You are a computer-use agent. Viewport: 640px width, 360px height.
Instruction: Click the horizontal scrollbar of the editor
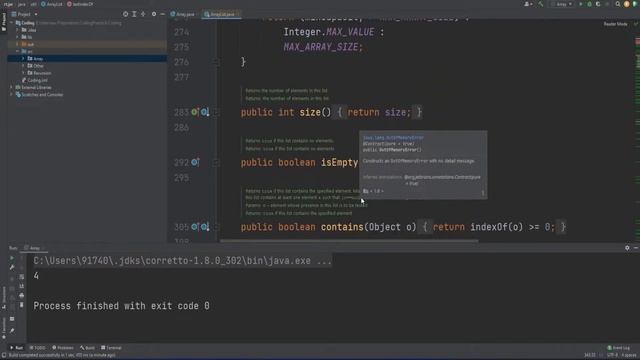pos(349,241)
